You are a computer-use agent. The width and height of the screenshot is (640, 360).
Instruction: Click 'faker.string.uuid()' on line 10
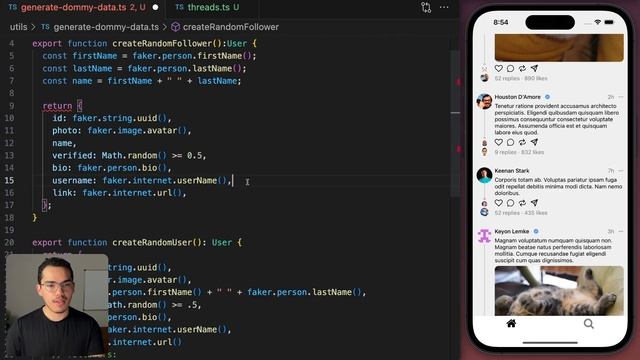(120, 118)
